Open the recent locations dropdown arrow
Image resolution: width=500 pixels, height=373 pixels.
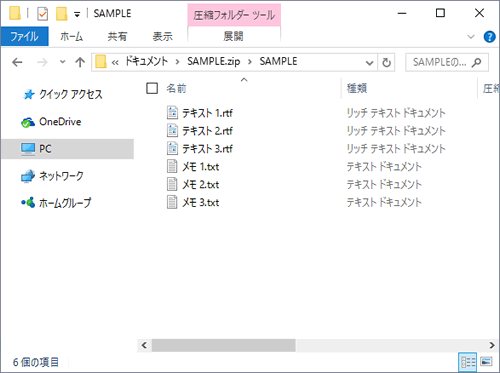tap(62, 62)
